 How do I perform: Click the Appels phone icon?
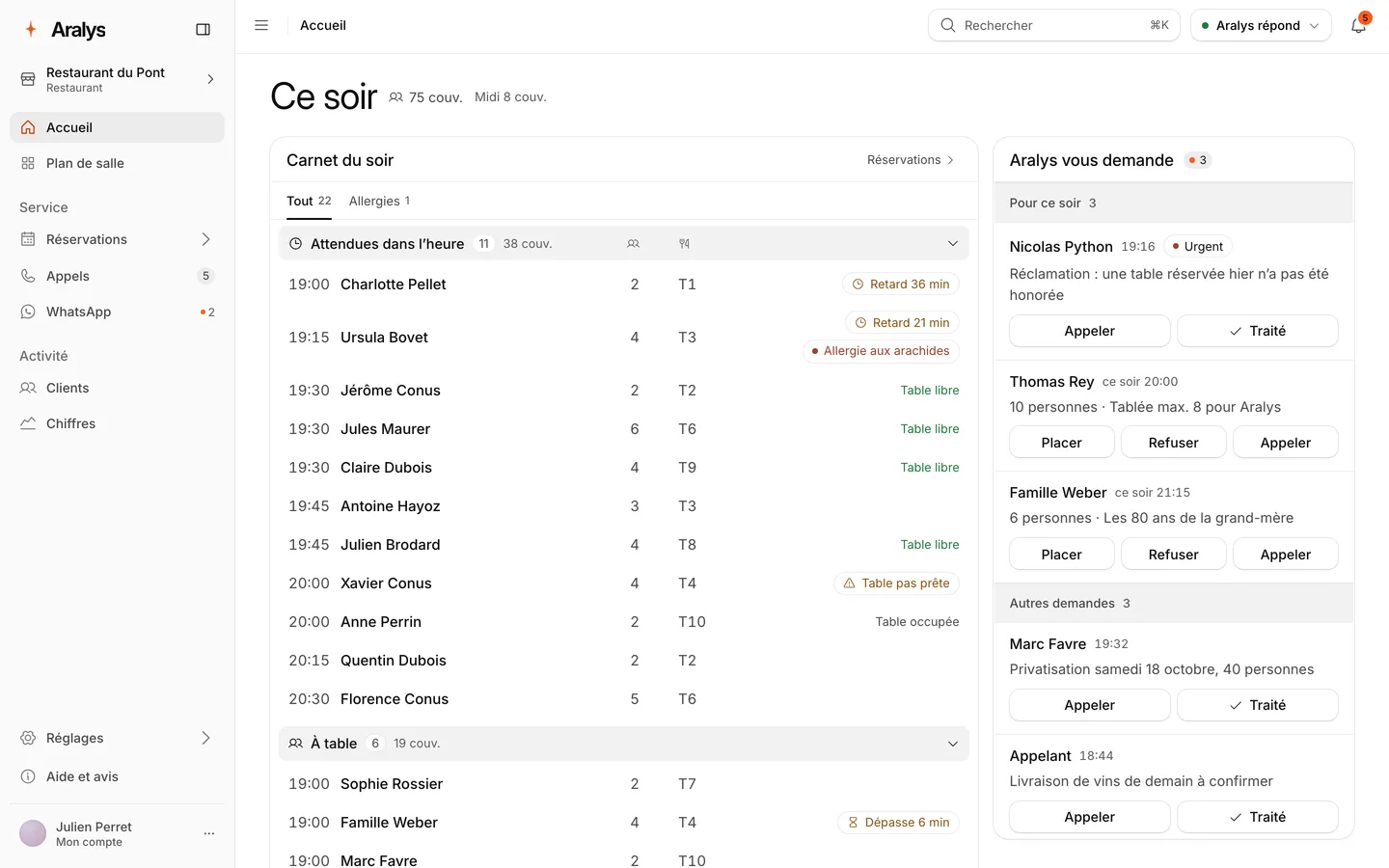[28, 276]
